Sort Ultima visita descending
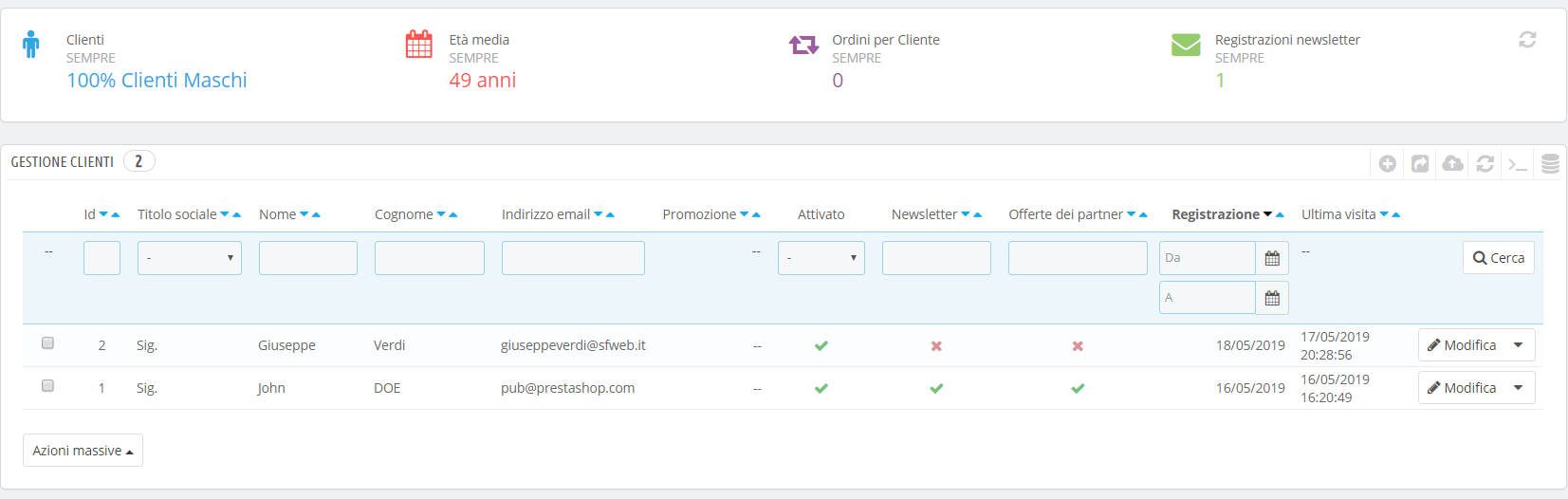Viewport: 1568px width, 499px height. 1385,214
